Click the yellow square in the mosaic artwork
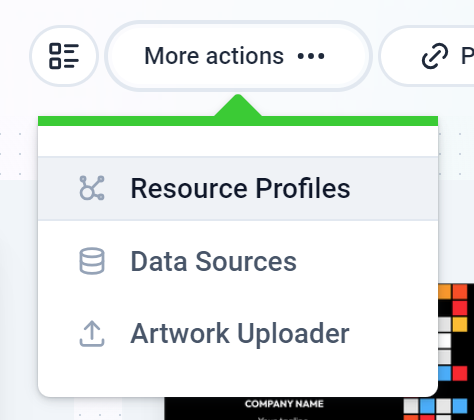The width and height of the screenshot is (474, 420). coord(460,324)
